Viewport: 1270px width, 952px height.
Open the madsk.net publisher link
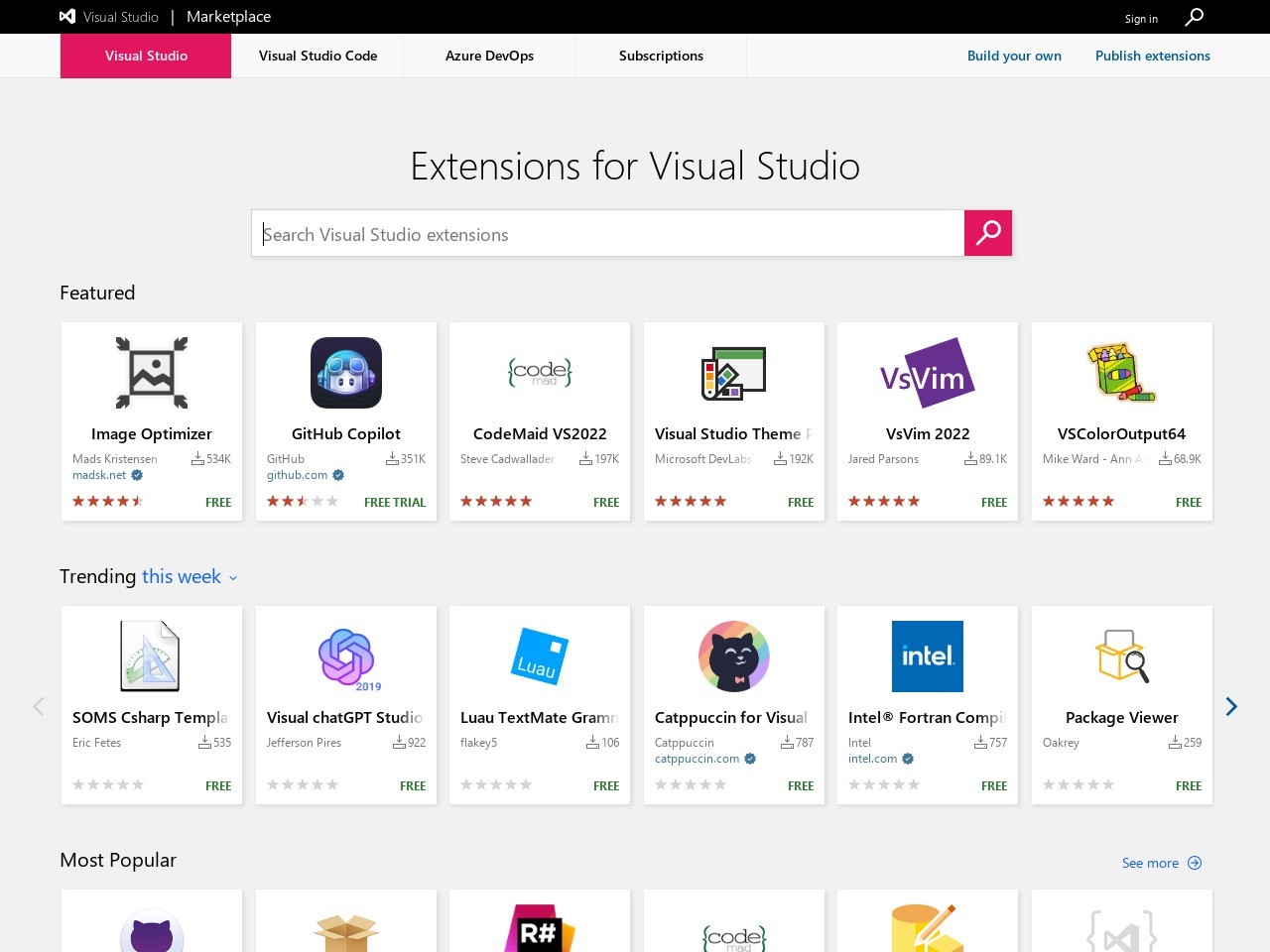point(99,475)
